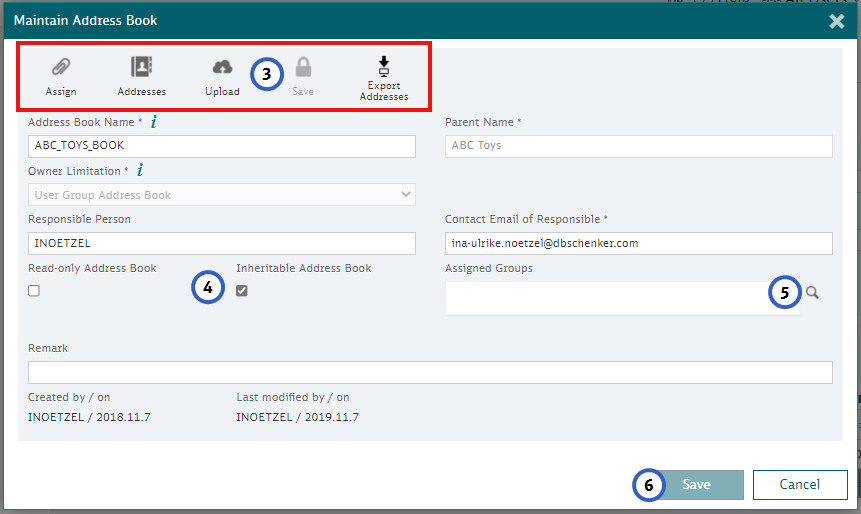The image size is (861, 514).
Task: Click info icon beside Address Book Name
Action: (154, 121)
